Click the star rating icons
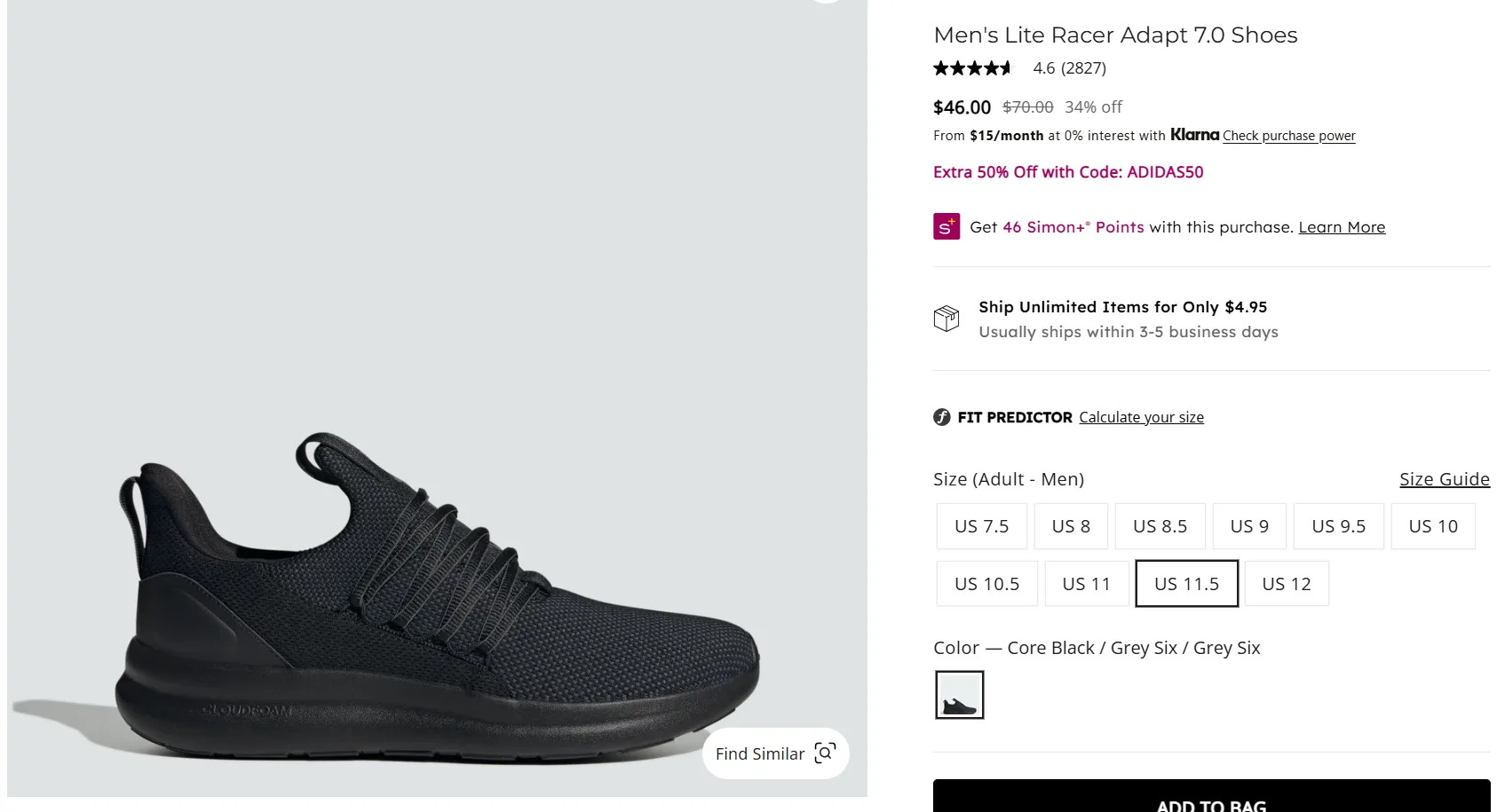This screenshot has width=1497, height=812. point(972,68)
